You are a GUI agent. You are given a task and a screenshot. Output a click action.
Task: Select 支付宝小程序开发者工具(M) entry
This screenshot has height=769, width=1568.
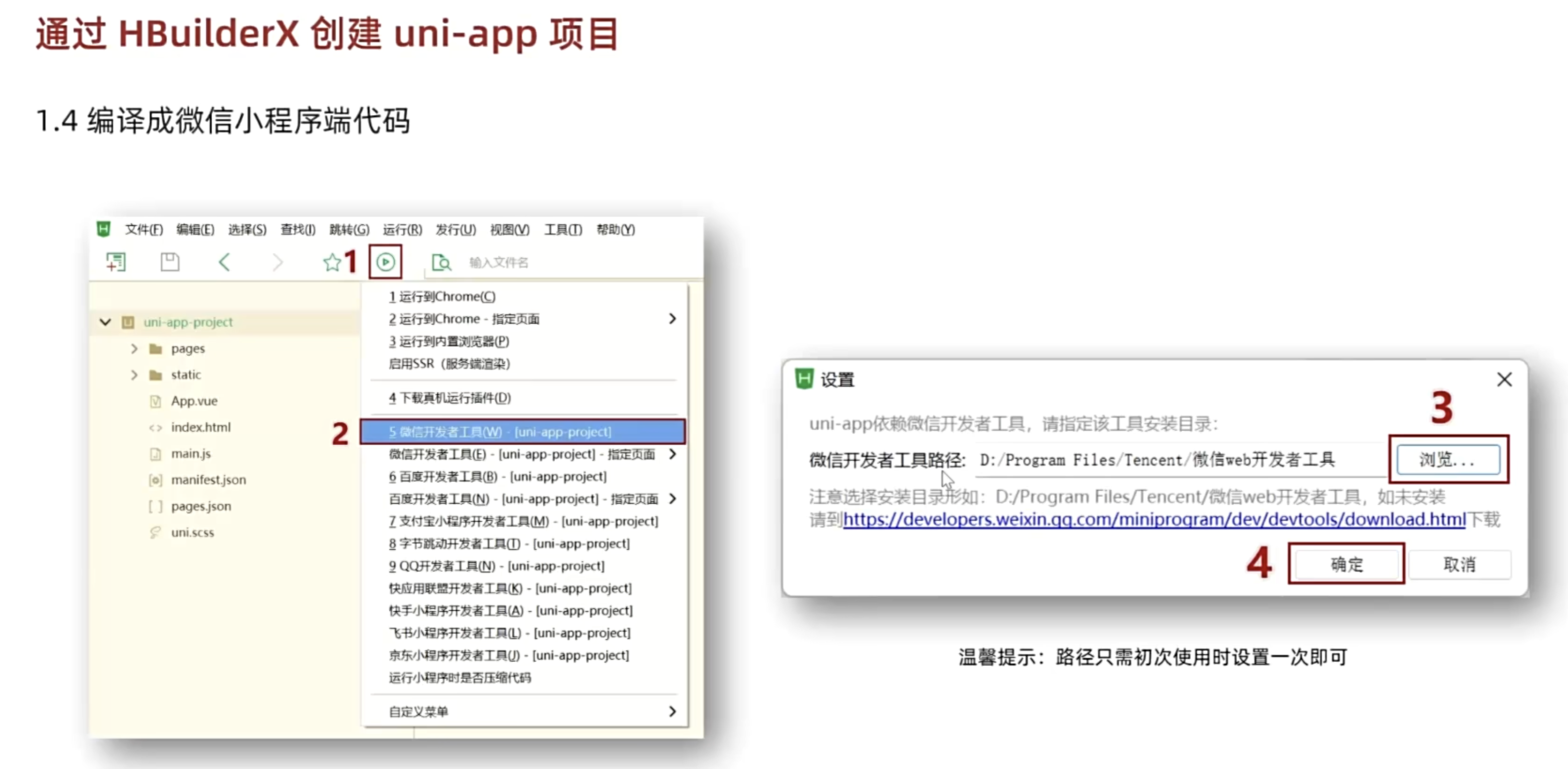coord(525,521)
